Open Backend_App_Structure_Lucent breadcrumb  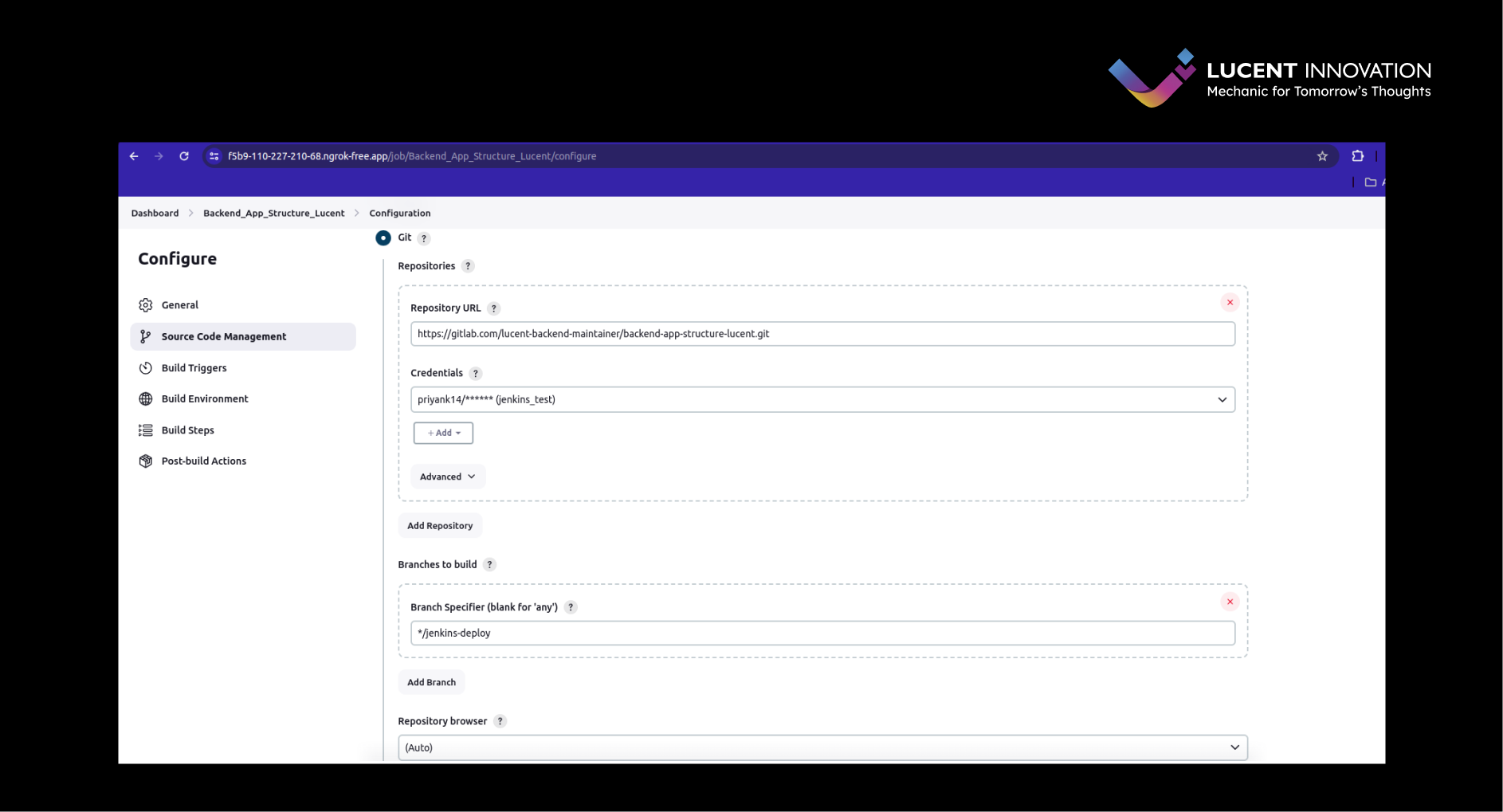pos(273,213)
